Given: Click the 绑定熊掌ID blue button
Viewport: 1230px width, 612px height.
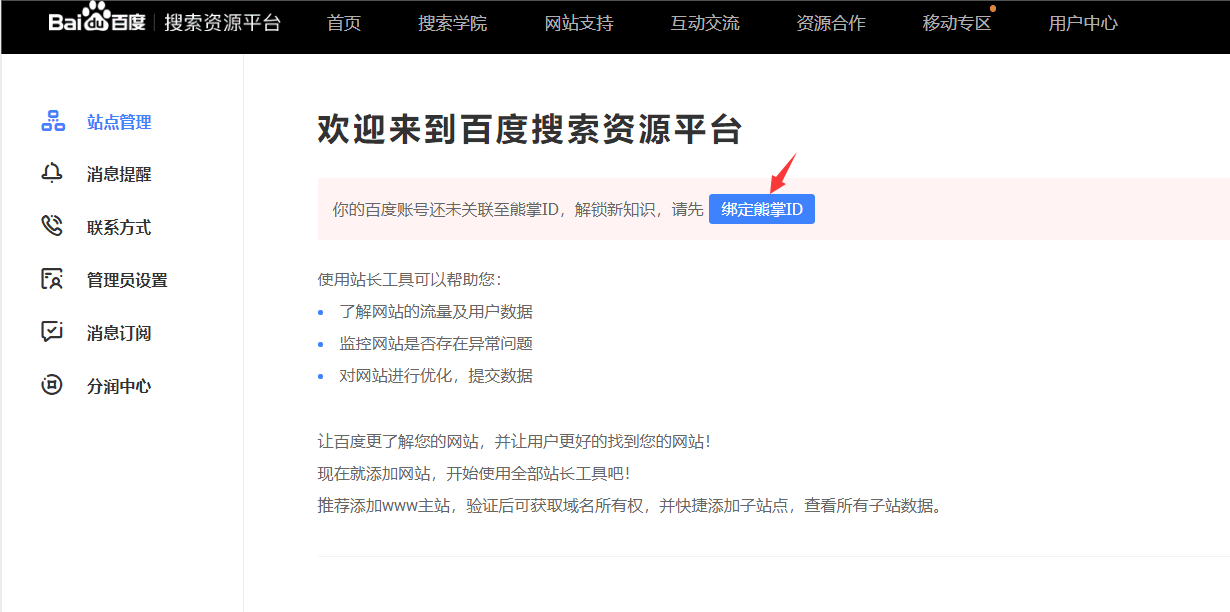Looking at the screenshot, I should coord(762,208).
